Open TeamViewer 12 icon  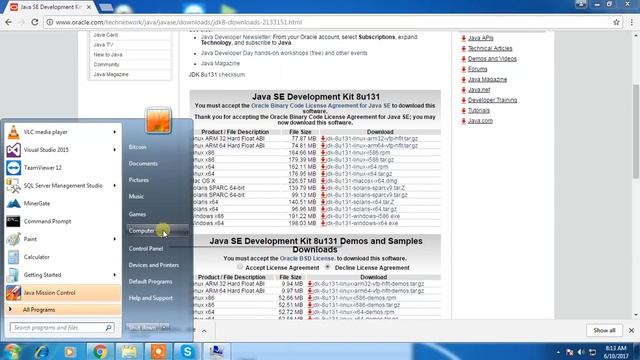(x=13, y=168)
